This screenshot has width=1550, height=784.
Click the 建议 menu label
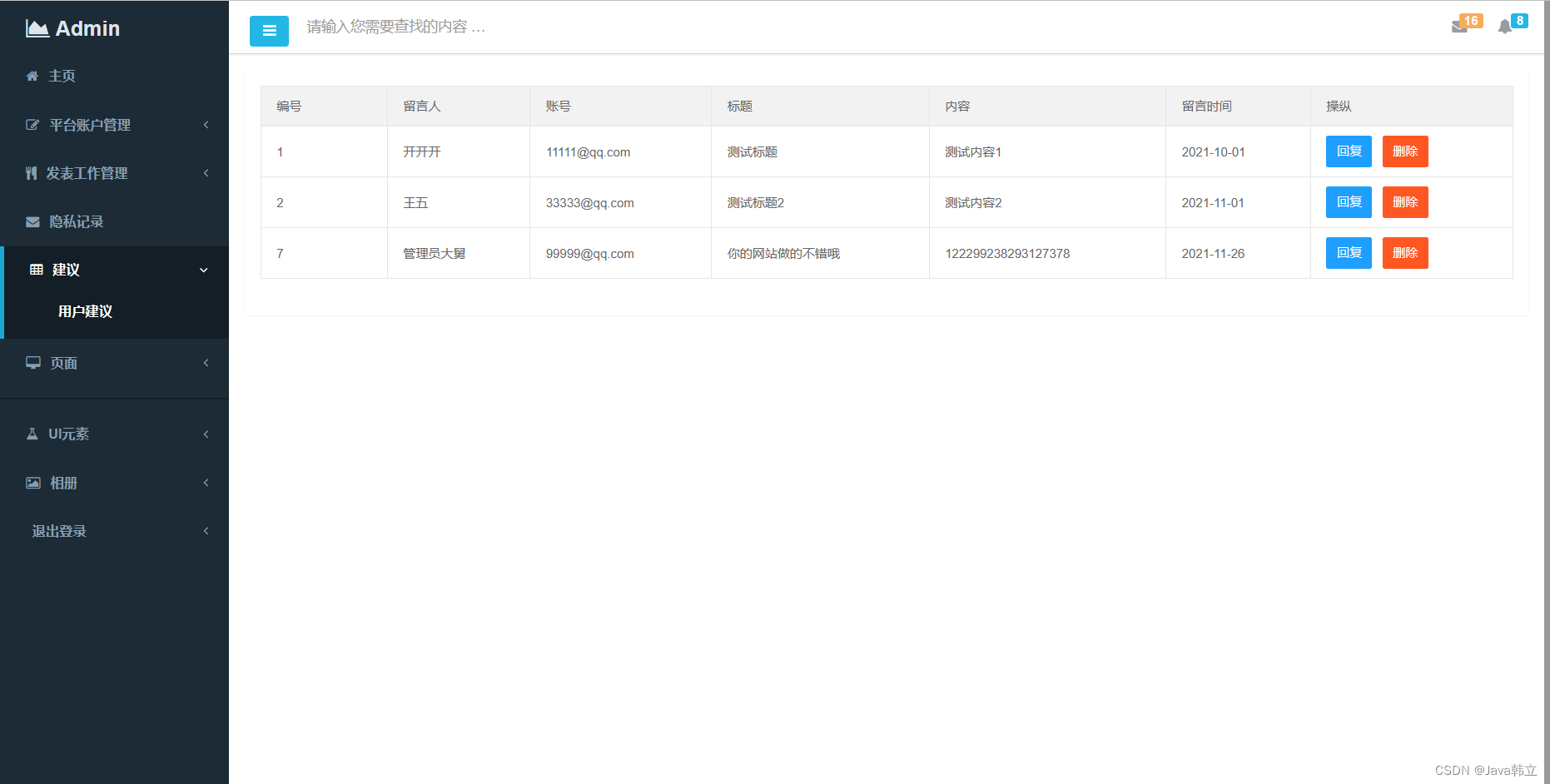tap(66, 270)
